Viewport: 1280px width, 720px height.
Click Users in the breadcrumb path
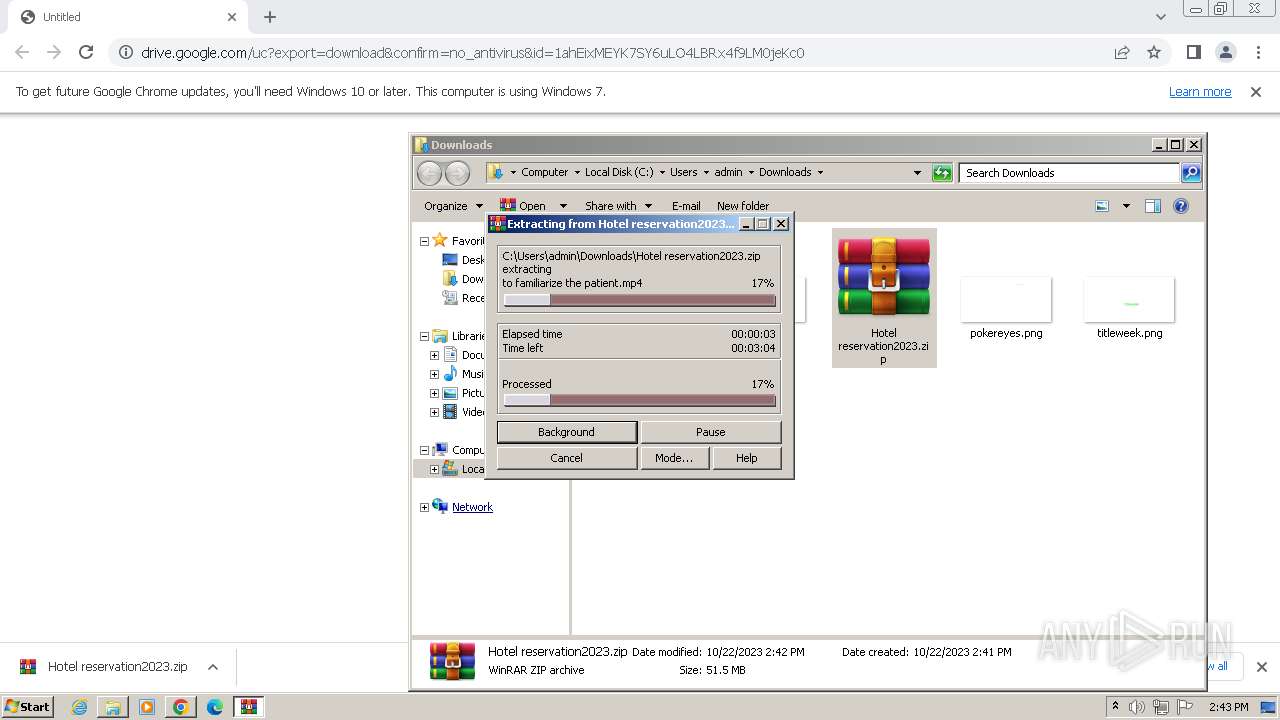pos(683,172)
